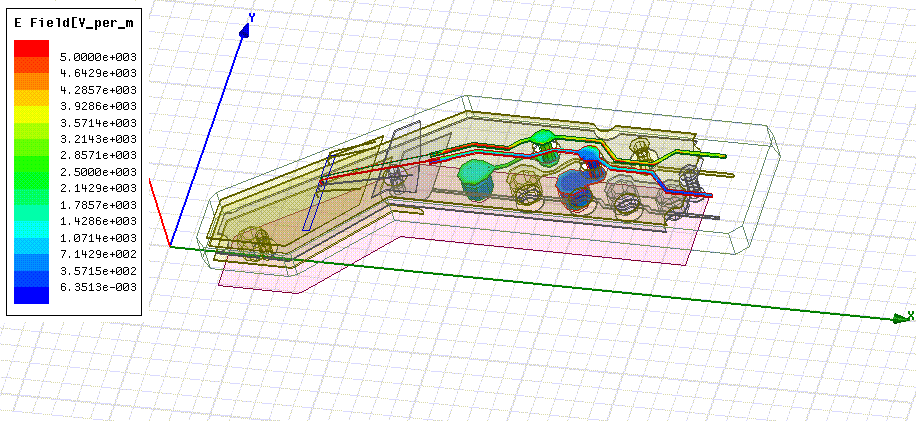This screenshot has width=916, height=421.
Task: Select the blue Y axis arrowhead
Action: pyautogui.click(x=245, y=31)
